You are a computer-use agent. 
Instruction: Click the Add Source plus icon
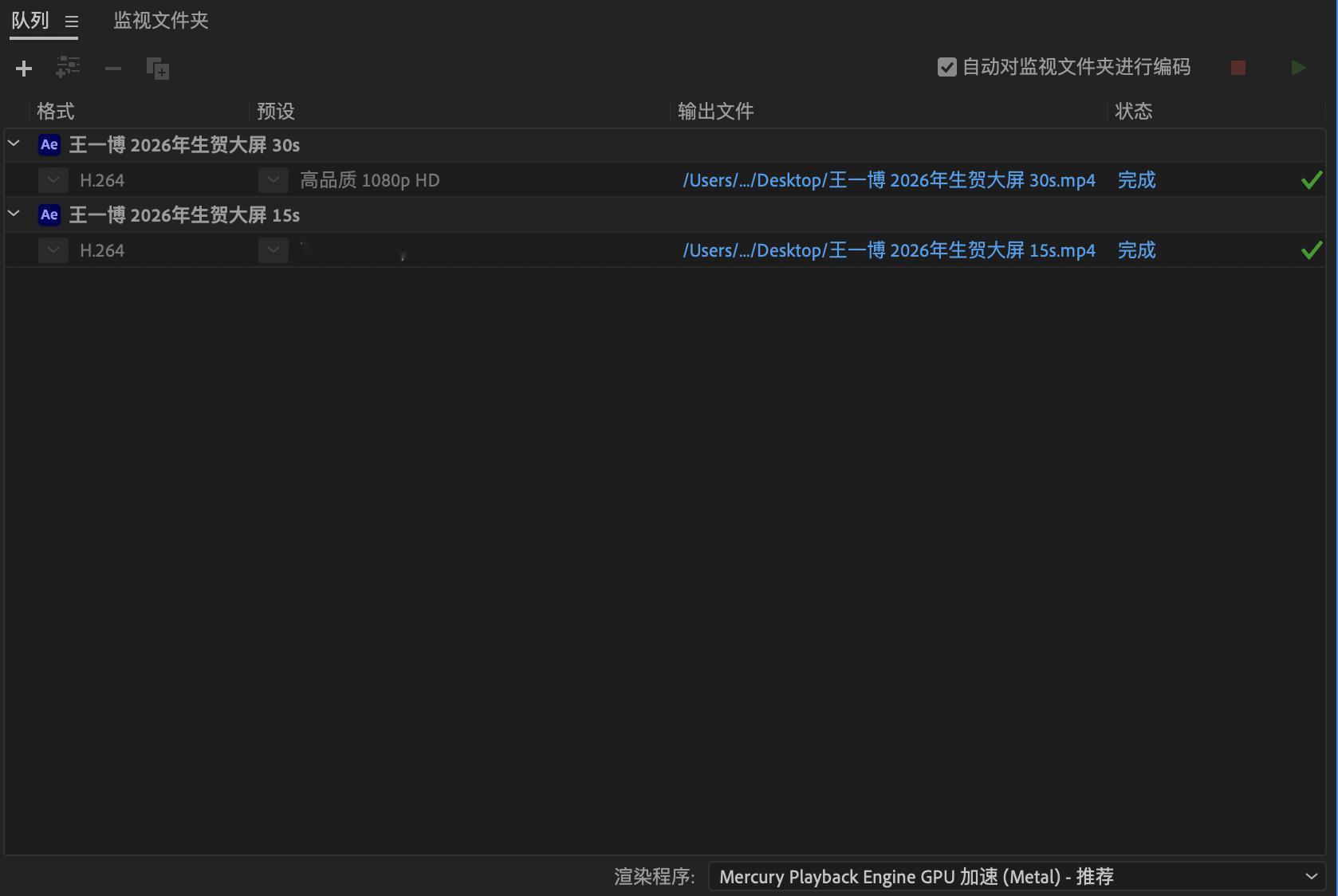[x=24, y=69]
